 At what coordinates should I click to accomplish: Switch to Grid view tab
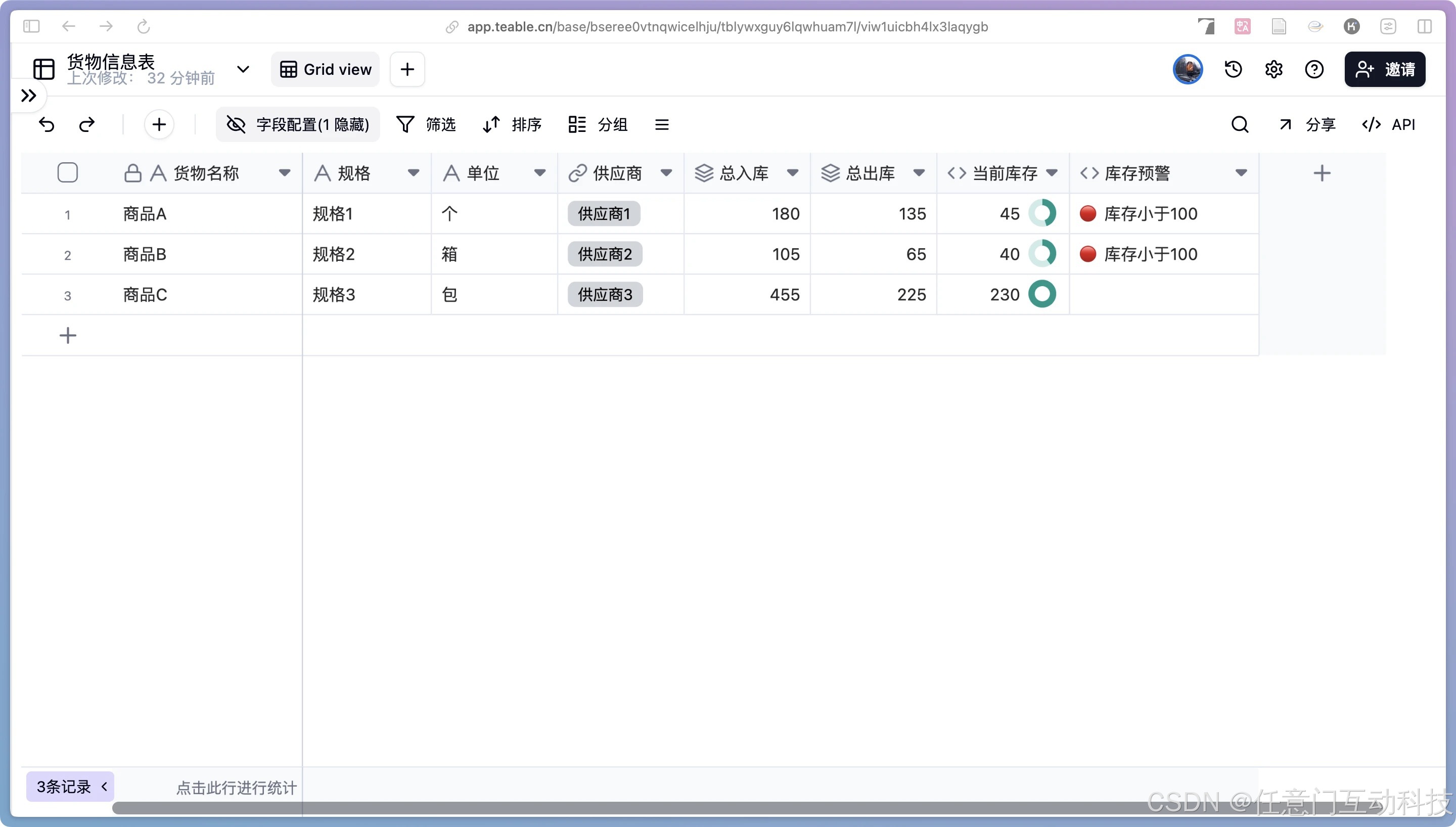tap(326, 69)
